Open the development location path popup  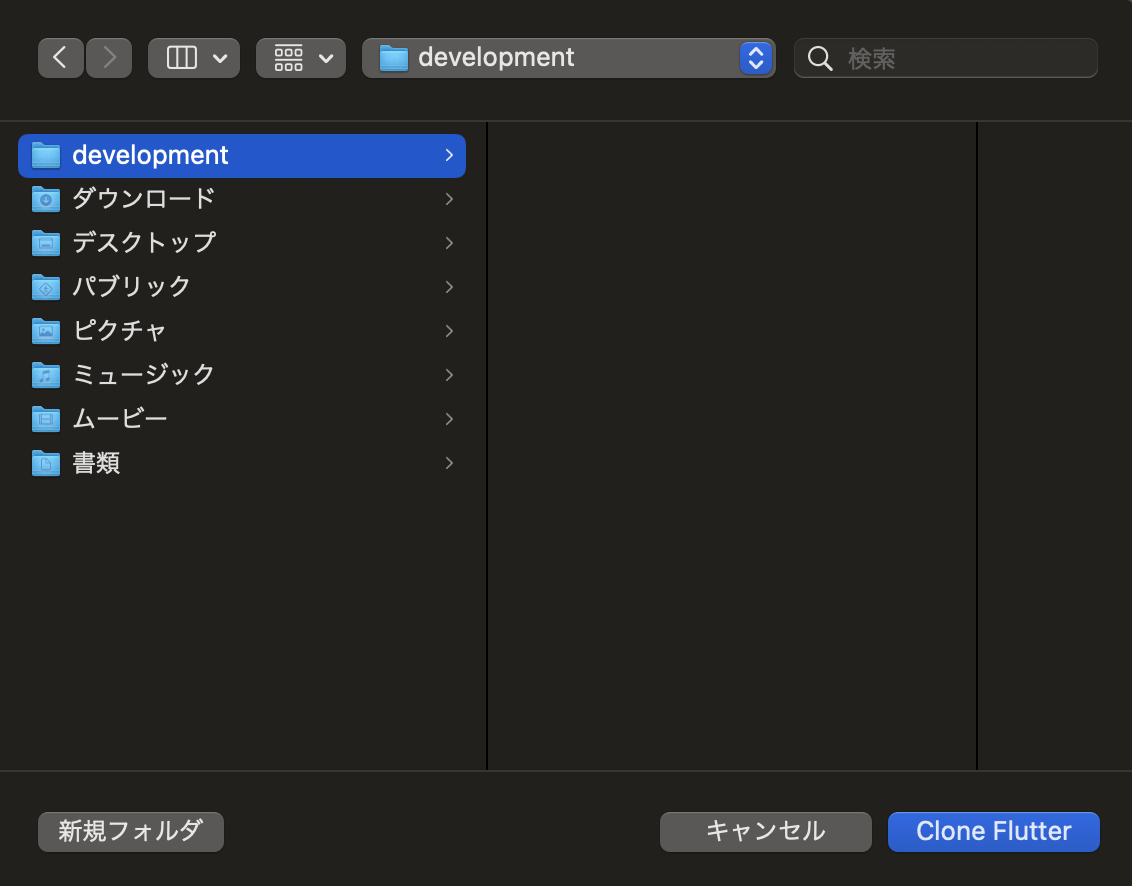(x=569, y=58)
